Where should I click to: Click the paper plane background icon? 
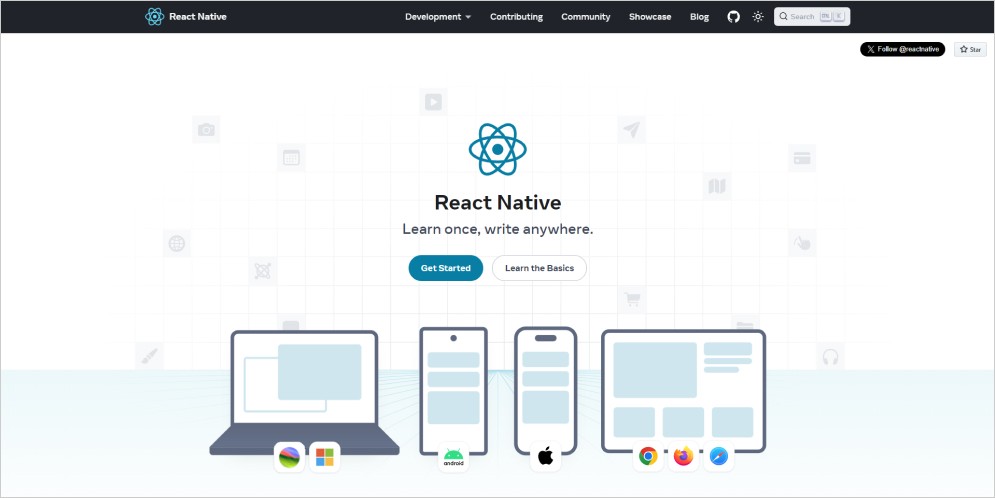[631, 129]
